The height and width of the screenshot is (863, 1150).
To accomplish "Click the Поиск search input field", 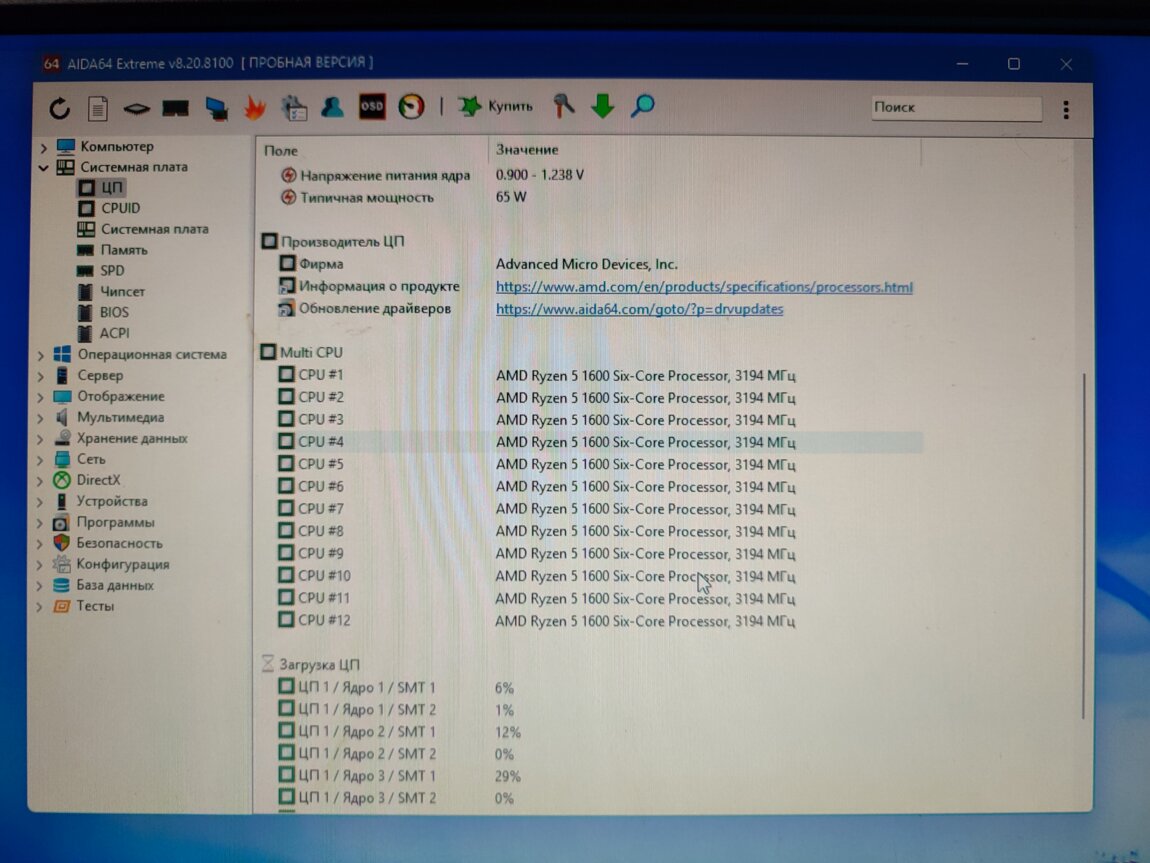I will click(955, 108).
